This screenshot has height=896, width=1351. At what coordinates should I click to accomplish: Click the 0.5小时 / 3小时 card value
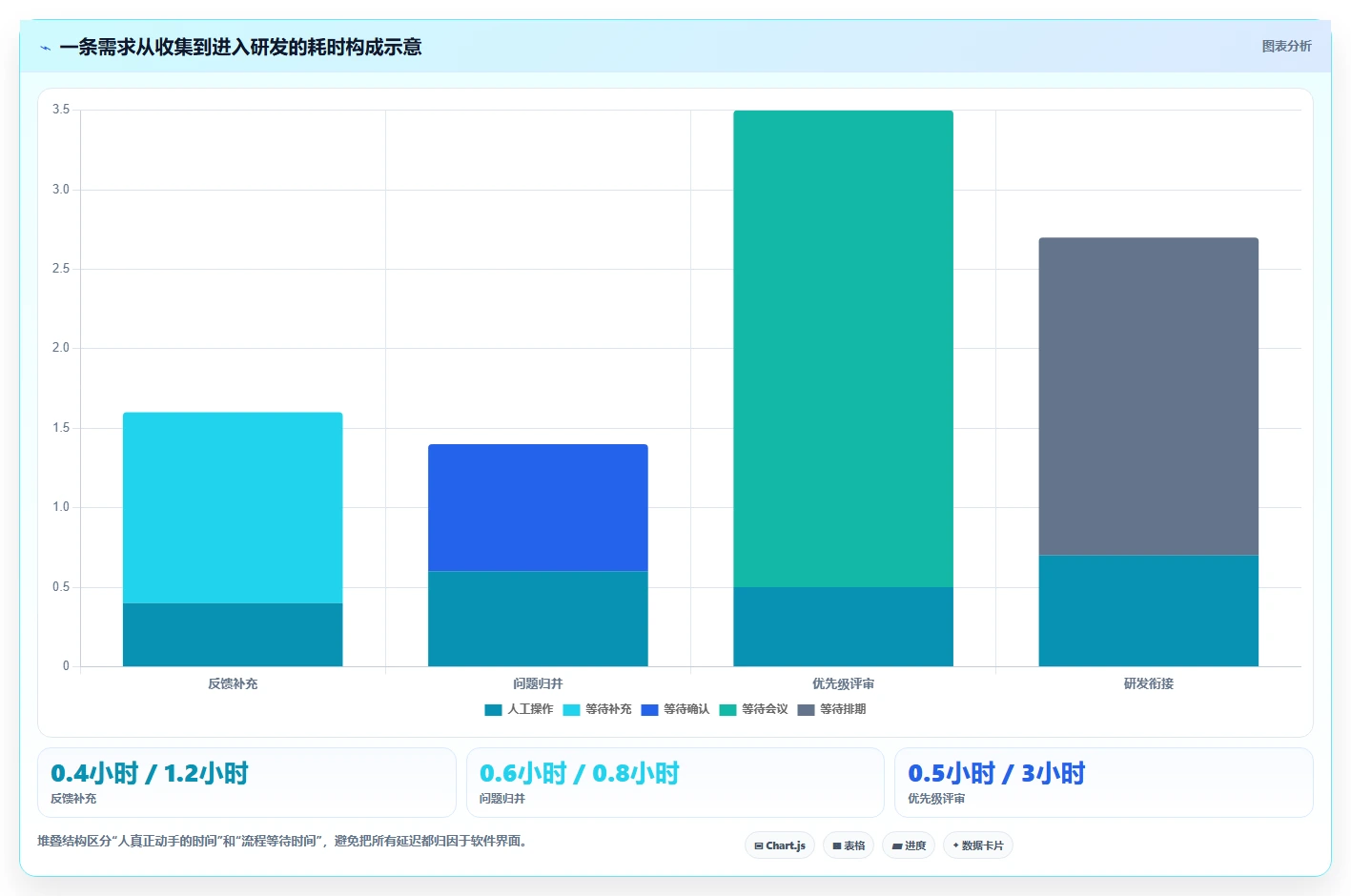tap(996, 773)
